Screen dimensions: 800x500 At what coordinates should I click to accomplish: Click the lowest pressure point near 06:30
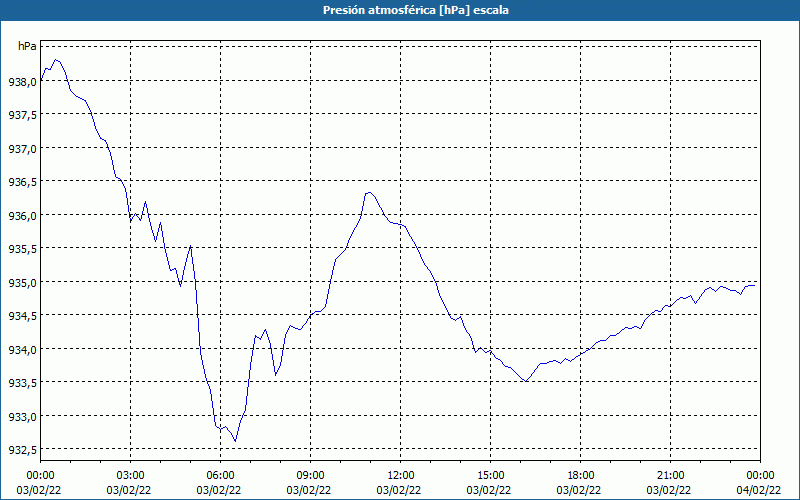[235, 441]
